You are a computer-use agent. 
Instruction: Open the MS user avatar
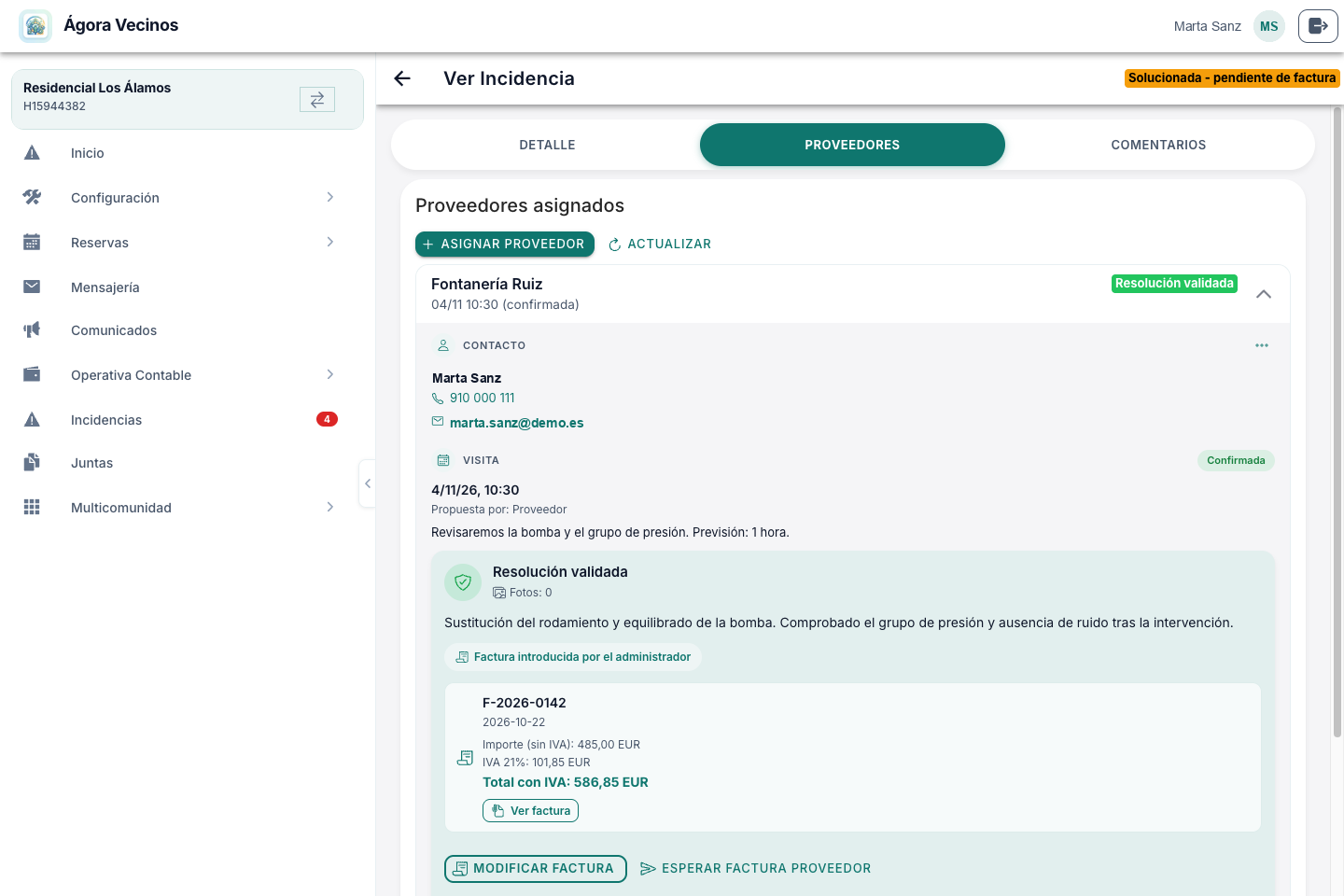(1269, 26)
